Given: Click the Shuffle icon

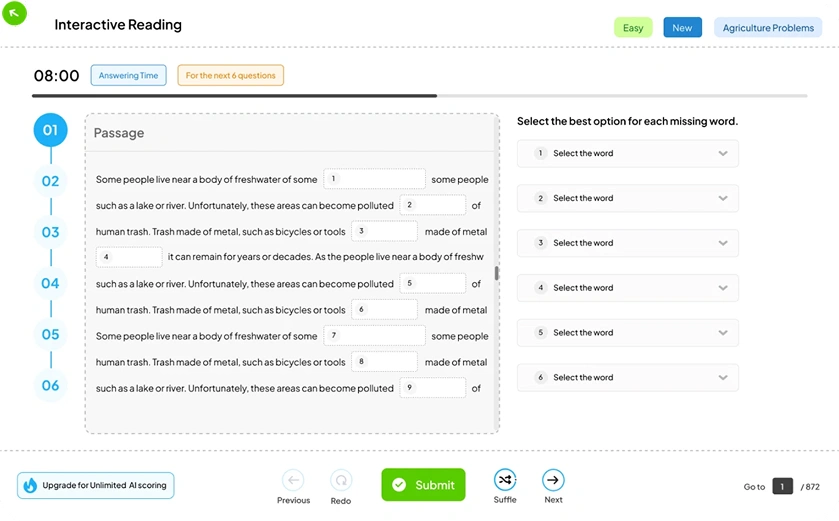Looking at the screenshot, I should coord(505,480).
